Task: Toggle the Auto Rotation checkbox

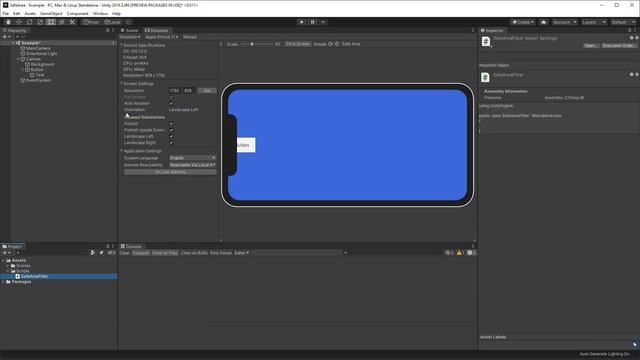Action: click(x=171, y=103)
